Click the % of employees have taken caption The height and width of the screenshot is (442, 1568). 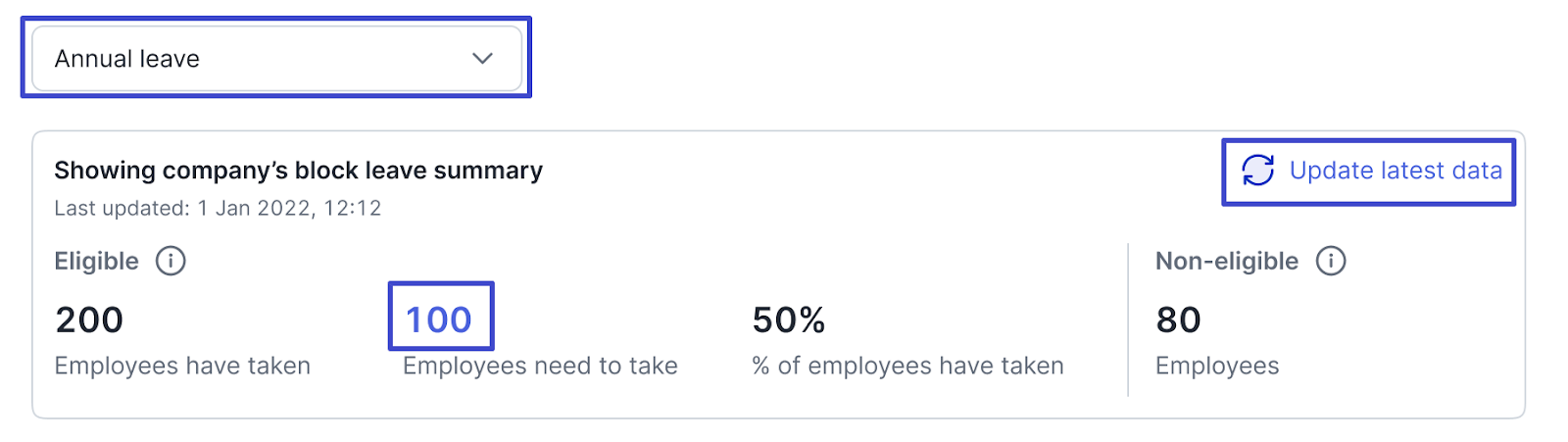(907, 366)
